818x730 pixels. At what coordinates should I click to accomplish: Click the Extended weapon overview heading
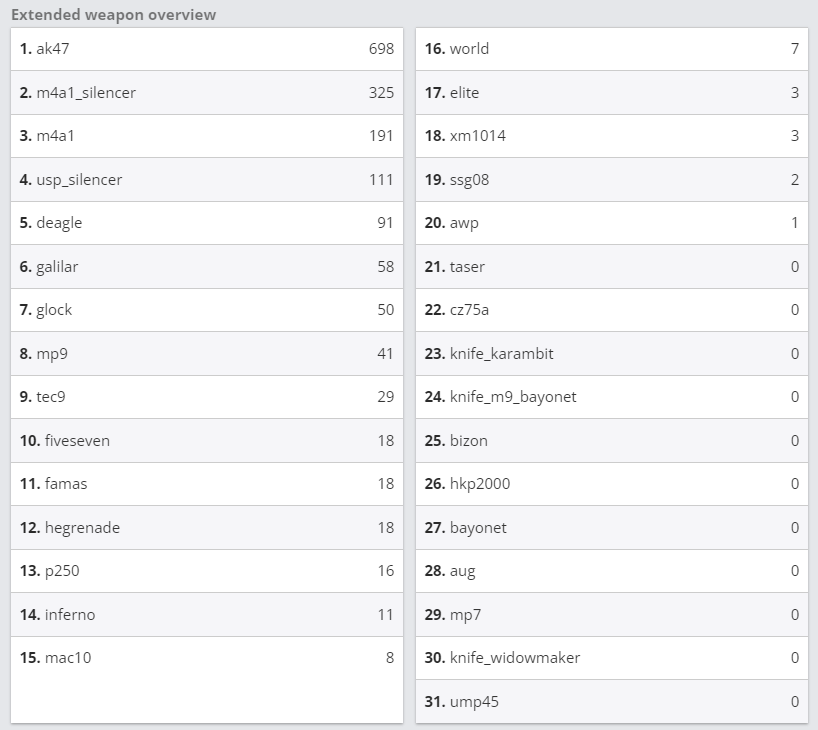click(113, 15)
